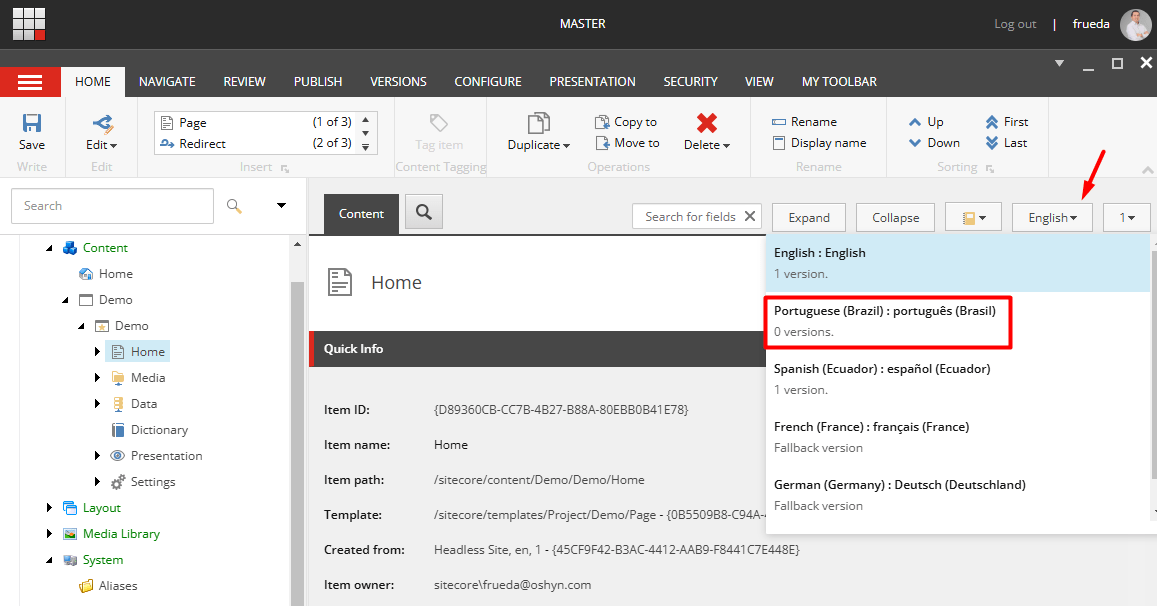The width and height of the screenshot is (1157, 606).
Task: Click the Save floppy disk icon
Action: pos(32,123)
